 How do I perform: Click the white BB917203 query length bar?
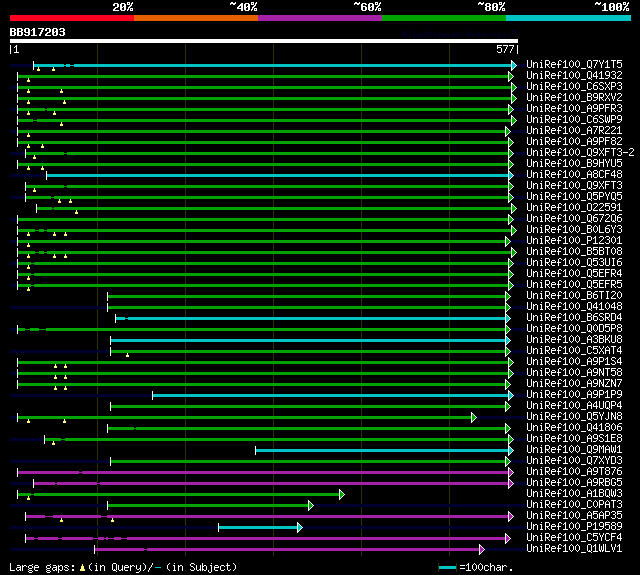coord(264,41)
